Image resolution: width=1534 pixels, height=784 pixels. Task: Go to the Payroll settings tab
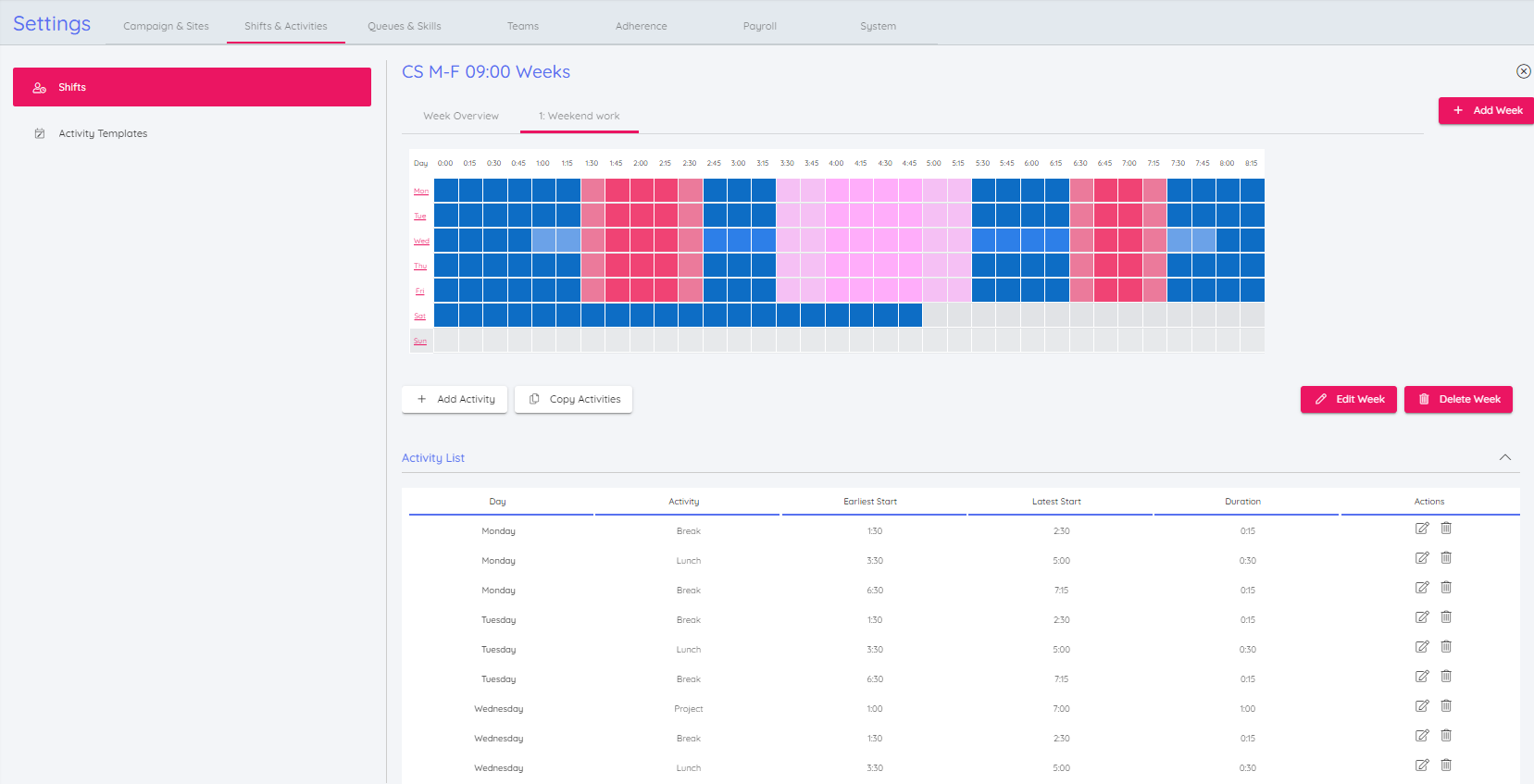(759, 27)
